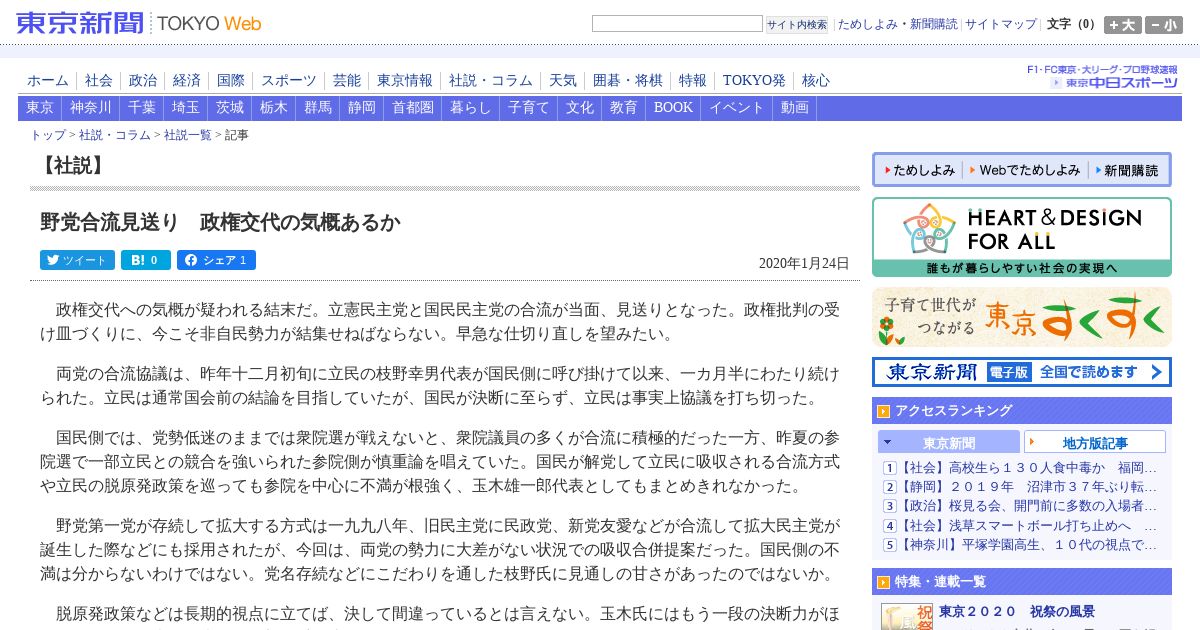Open the 政治 news section

click(x=143, y=80)
